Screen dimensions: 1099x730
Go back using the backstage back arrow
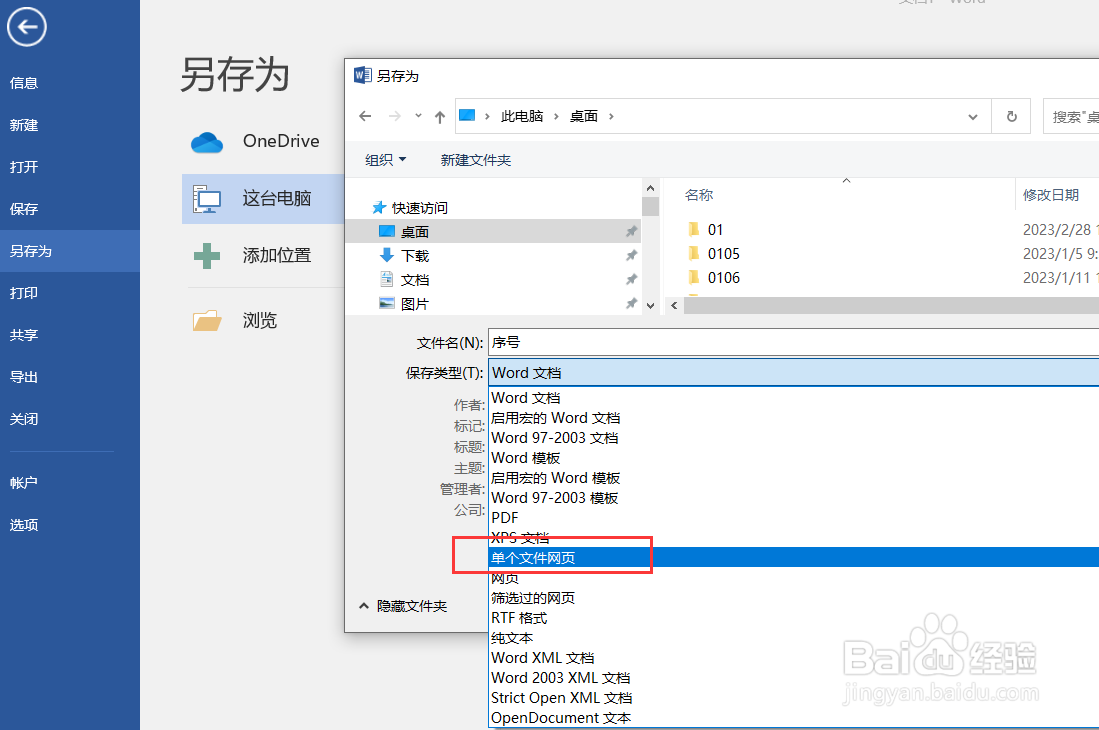click(27, 27)
